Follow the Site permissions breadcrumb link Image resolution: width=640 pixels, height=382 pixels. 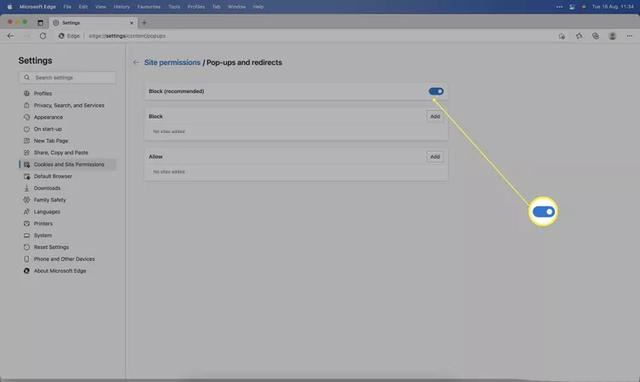172,62
